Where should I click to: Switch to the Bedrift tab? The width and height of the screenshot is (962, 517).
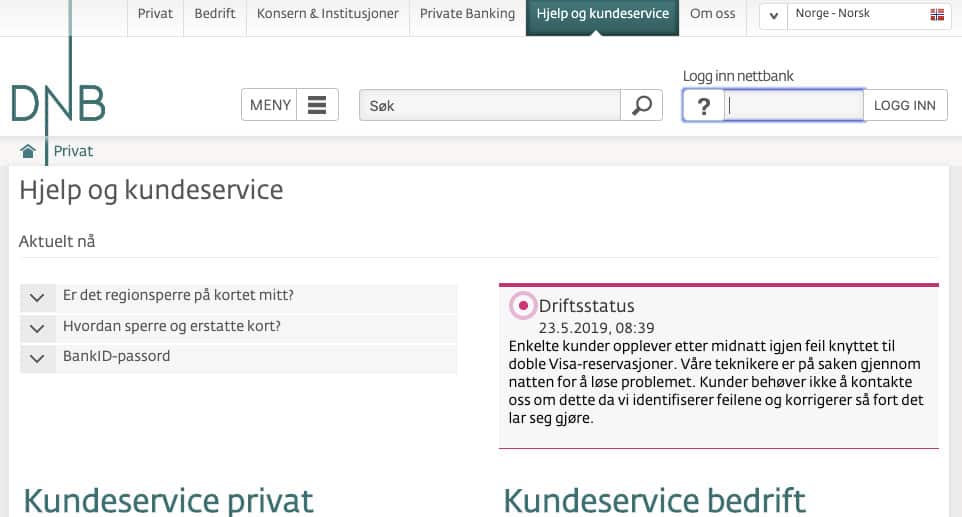[215, 14]
